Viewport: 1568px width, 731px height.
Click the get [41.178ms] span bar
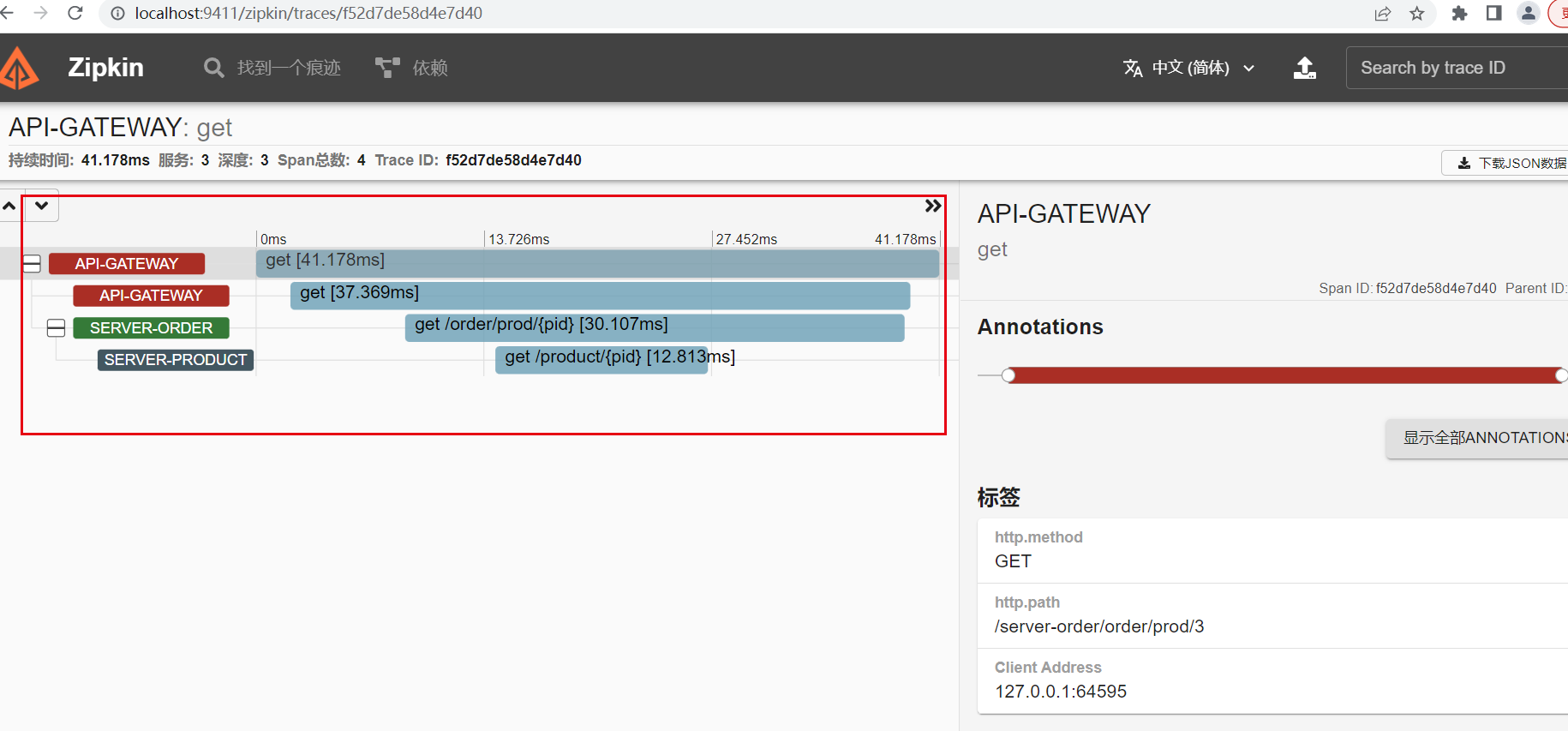(x=597, y=263)
